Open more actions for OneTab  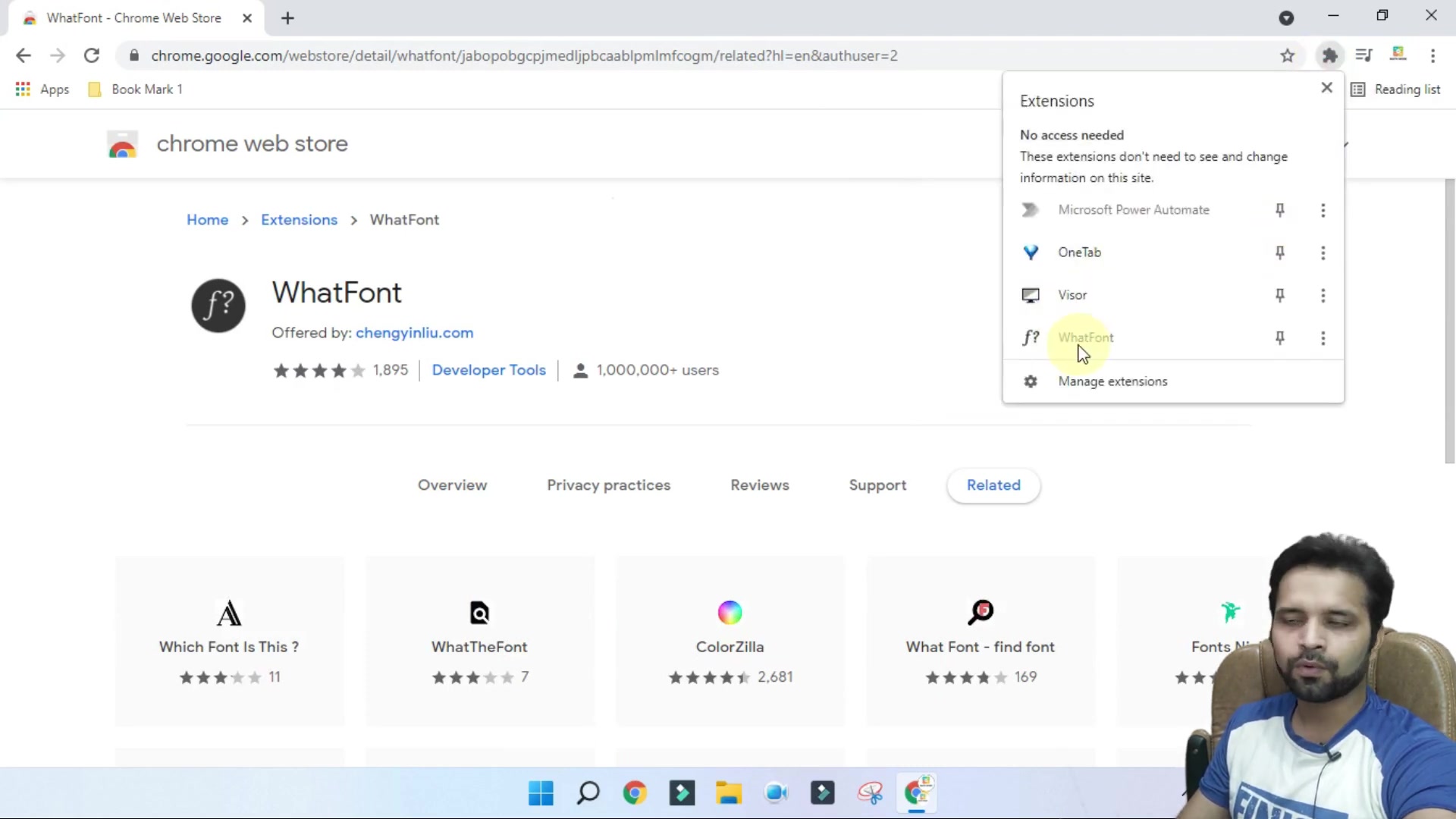click(1323, 253)
